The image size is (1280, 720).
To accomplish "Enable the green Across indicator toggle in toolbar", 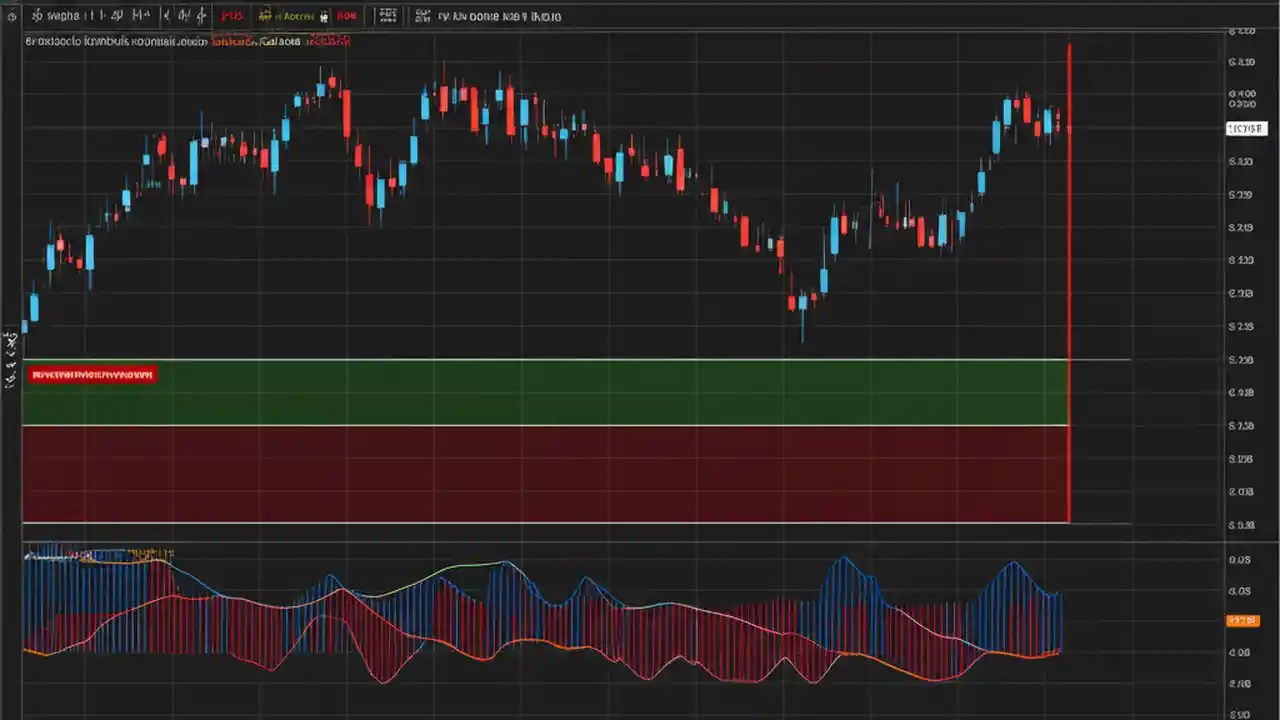I will [x=290, y=15].
